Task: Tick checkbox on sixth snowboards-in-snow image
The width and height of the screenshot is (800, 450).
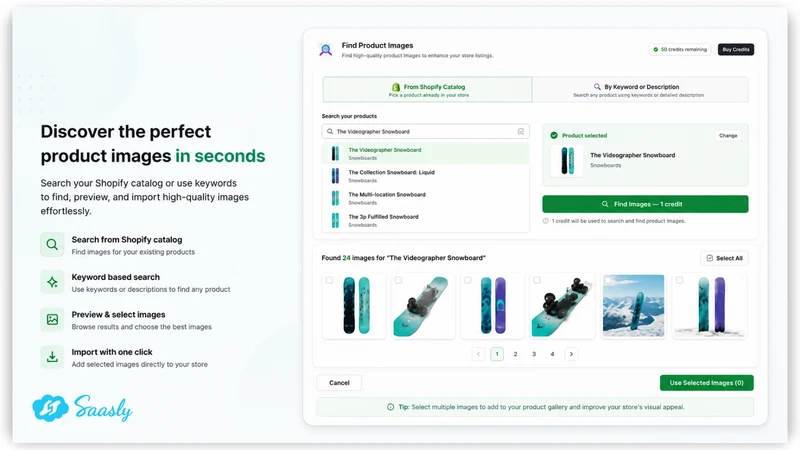Action: pos(679,280)
